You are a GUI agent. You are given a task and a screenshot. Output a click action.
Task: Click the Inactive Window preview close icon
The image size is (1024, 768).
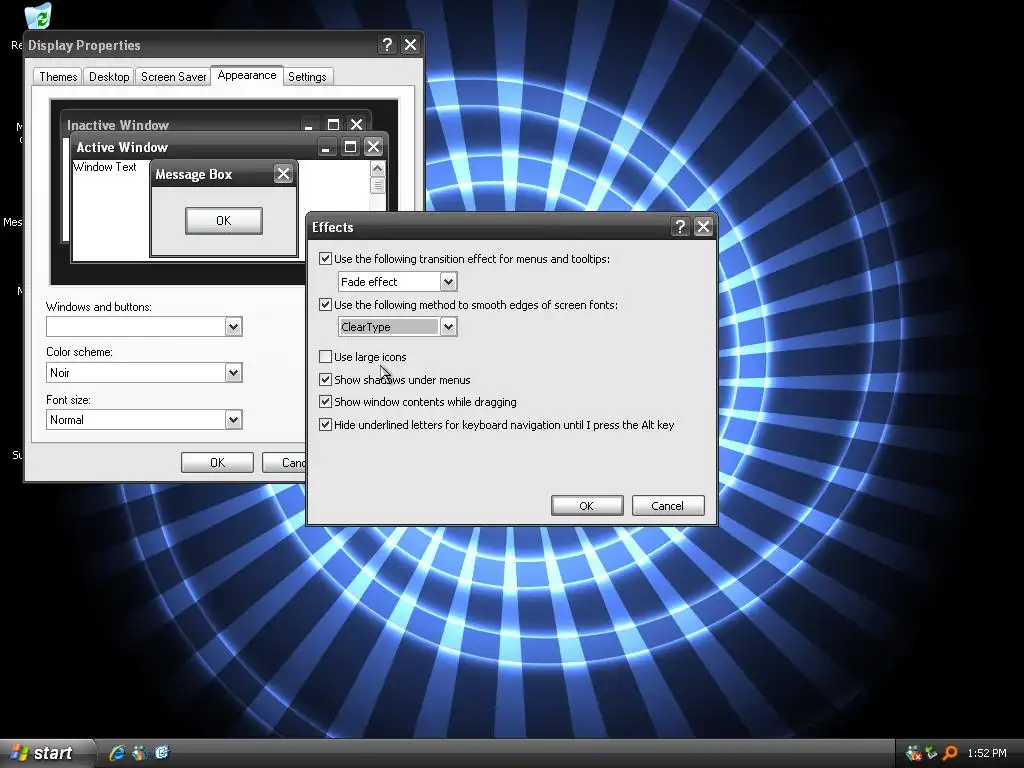tap(356, 124)
